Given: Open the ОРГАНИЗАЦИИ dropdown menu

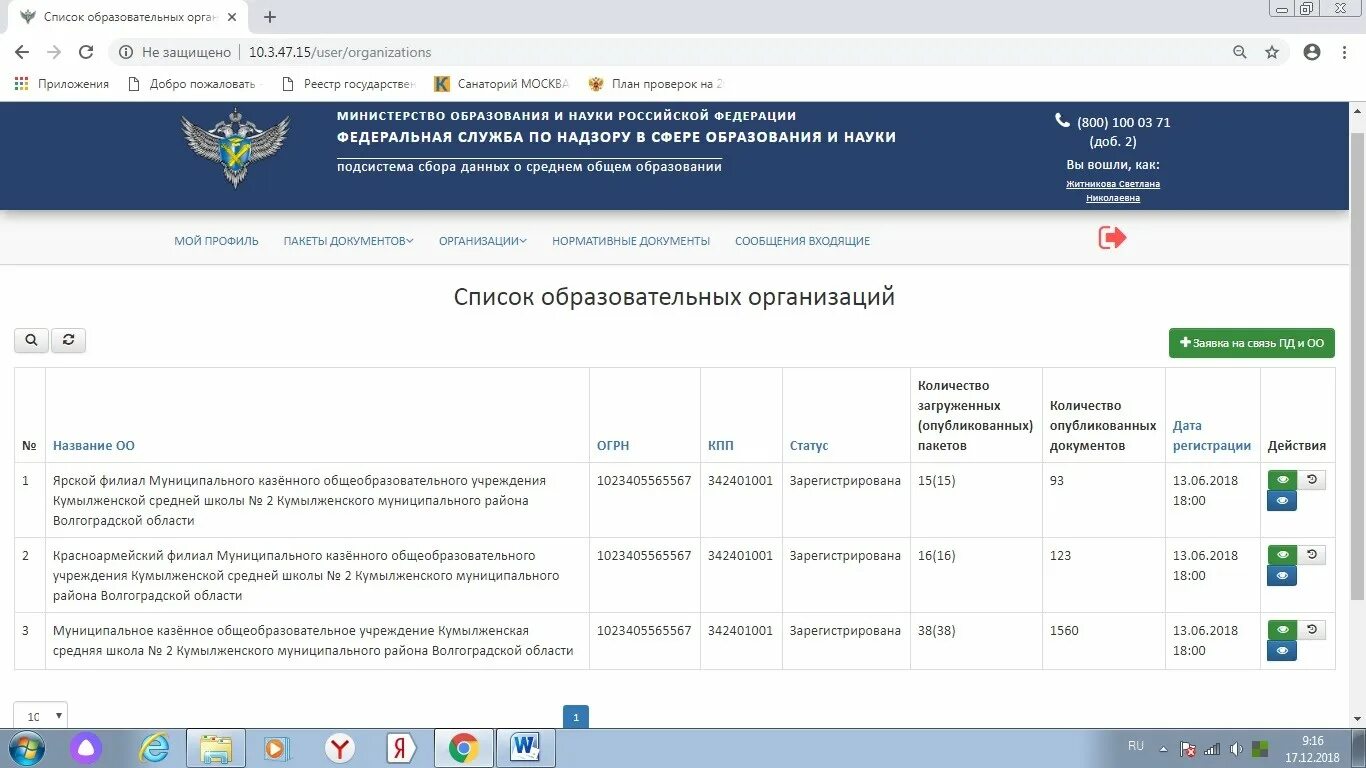Looking at the screenshot, I should click(482, 240).
